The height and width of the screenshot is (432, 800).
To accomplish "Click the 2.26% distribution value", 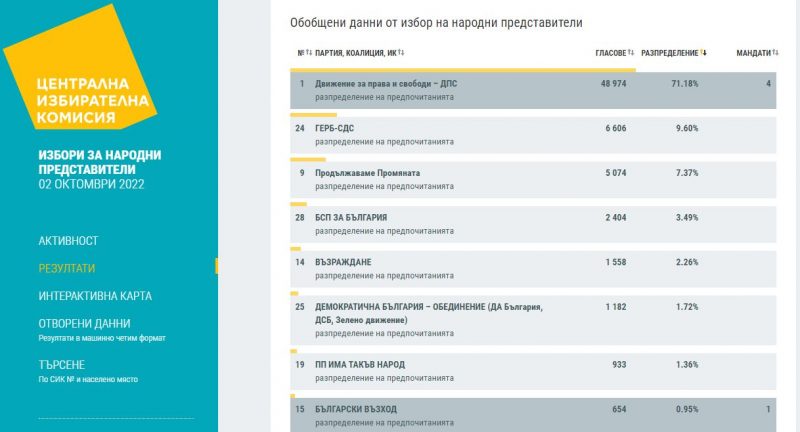I will (x=687, y=262).
